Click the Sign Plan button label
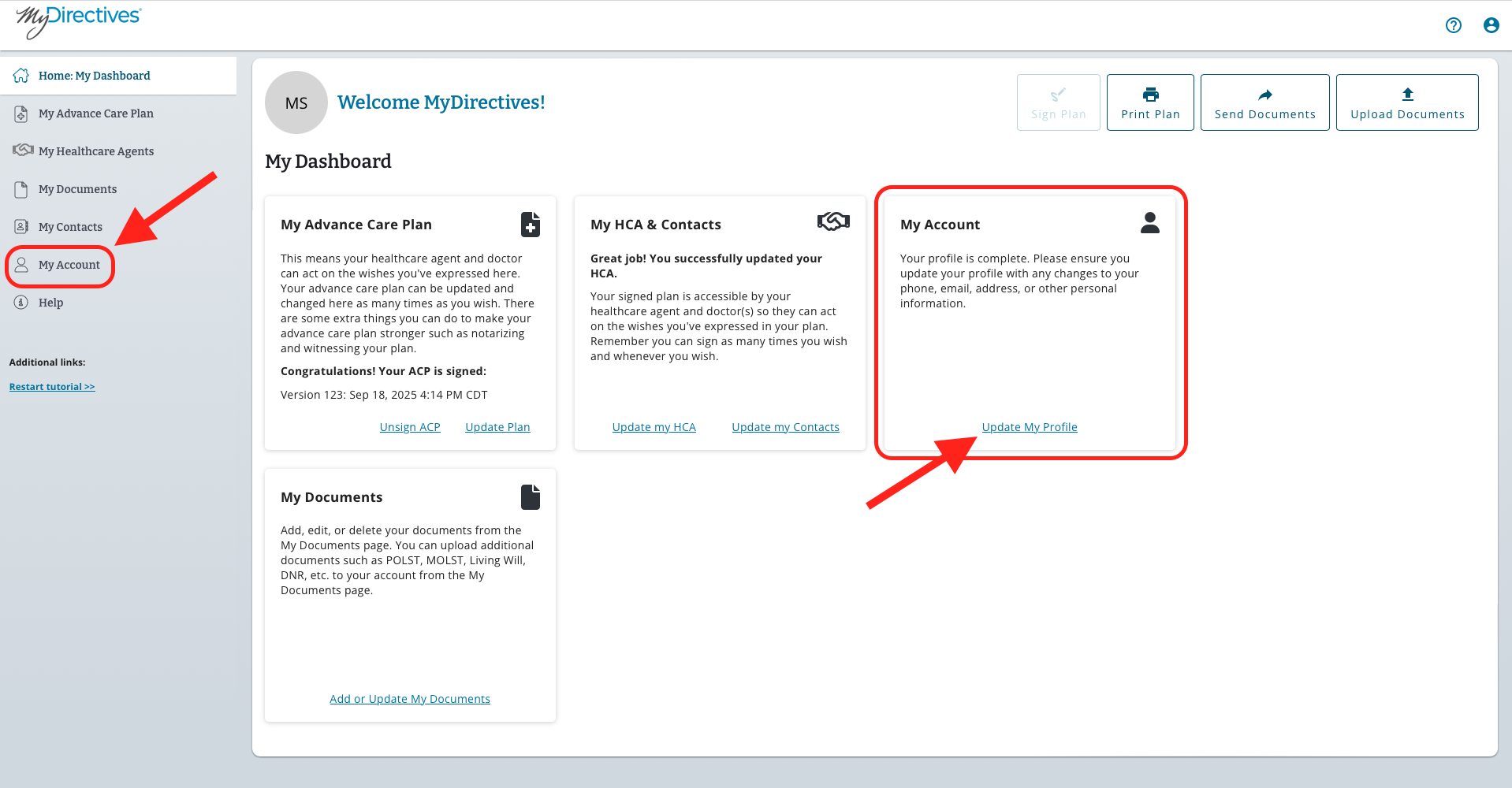 click(1059, 114)
